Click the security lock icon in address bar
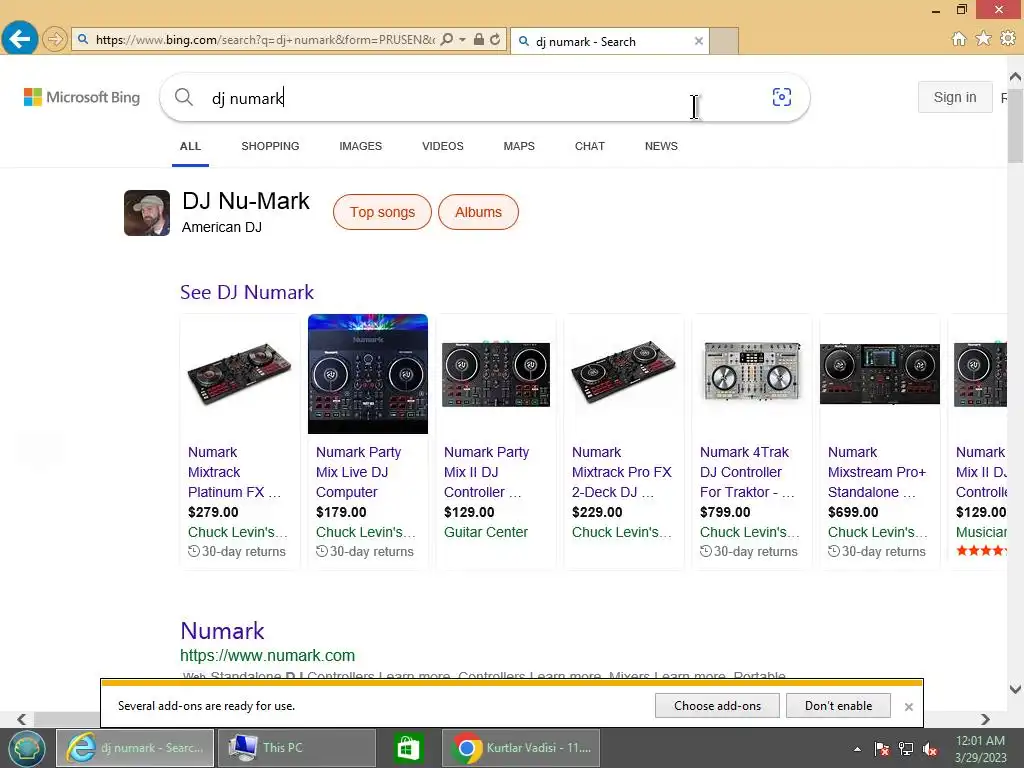 click(x=479, y=39)
